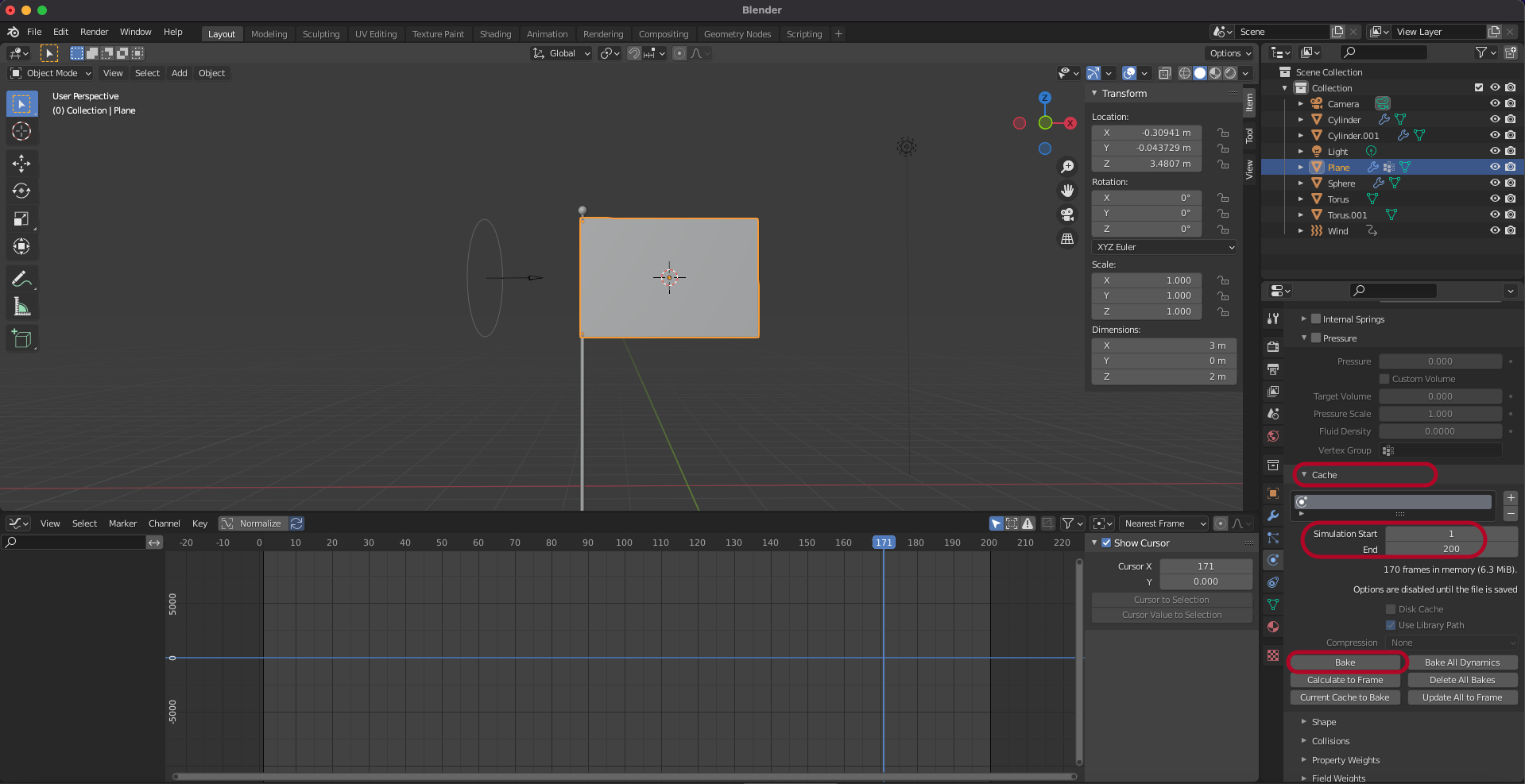Select the Move tool in the toolbar

click(x=21, y=164)
